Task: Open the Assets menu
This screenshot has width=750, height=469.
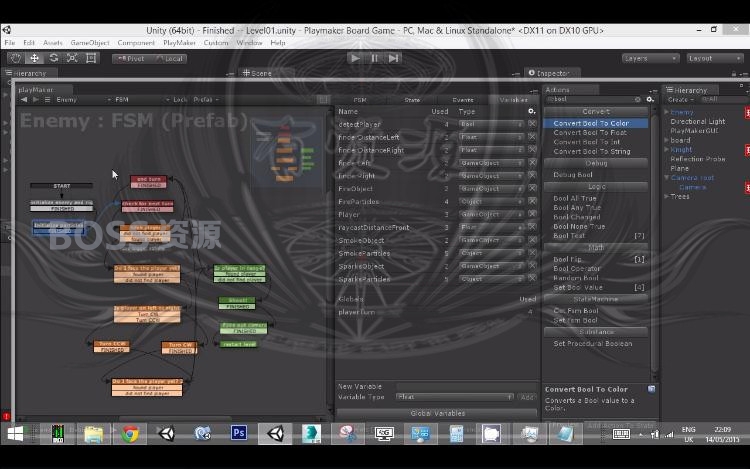Action: pos(53,43)
